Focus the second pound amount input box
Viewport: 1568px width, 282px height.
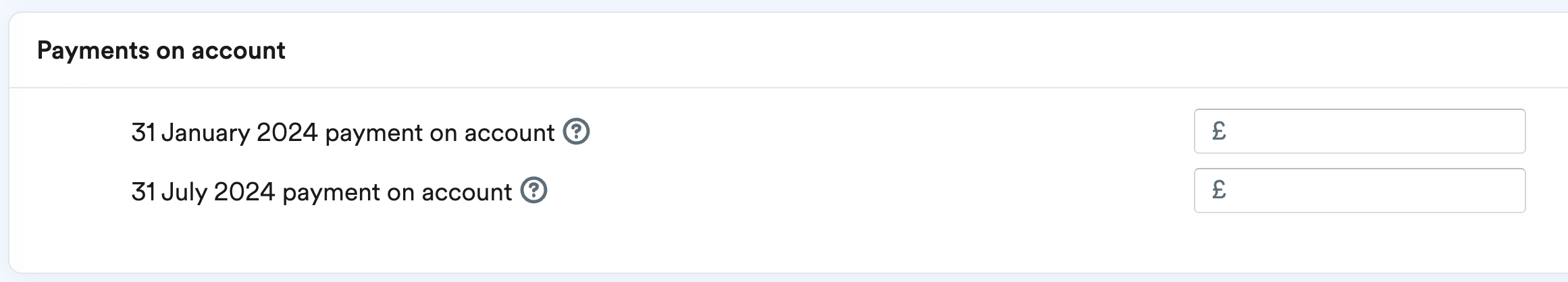(1359, 190)
